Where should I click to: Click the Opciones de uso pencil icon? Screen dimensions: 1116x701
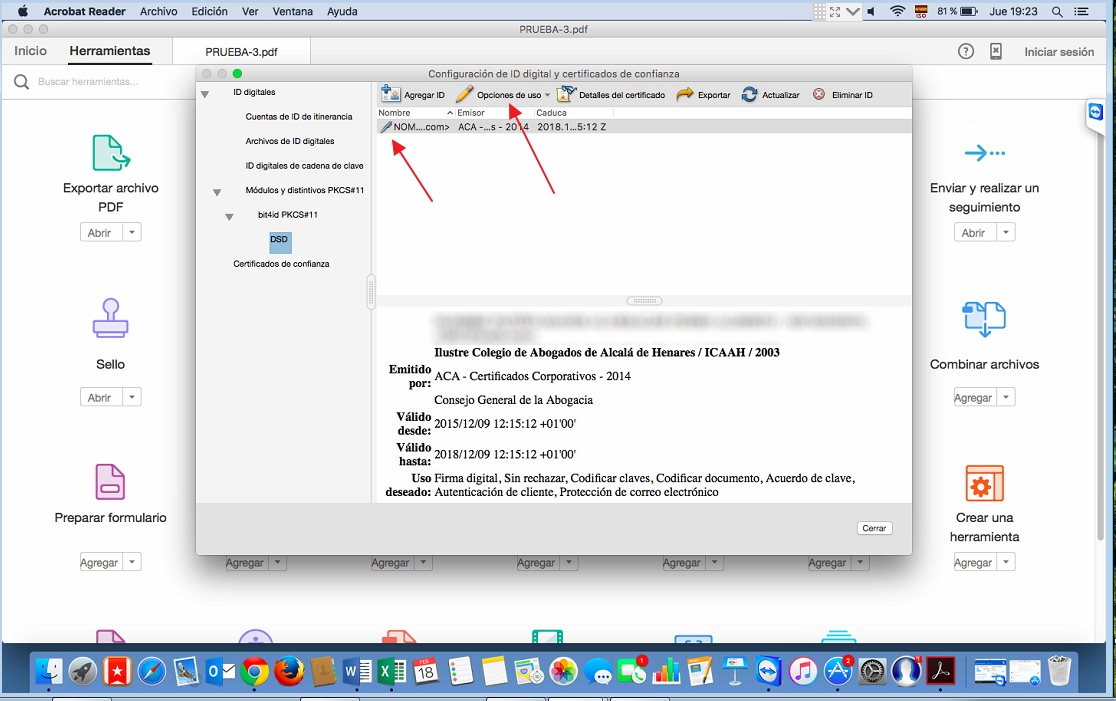(464, 94)
